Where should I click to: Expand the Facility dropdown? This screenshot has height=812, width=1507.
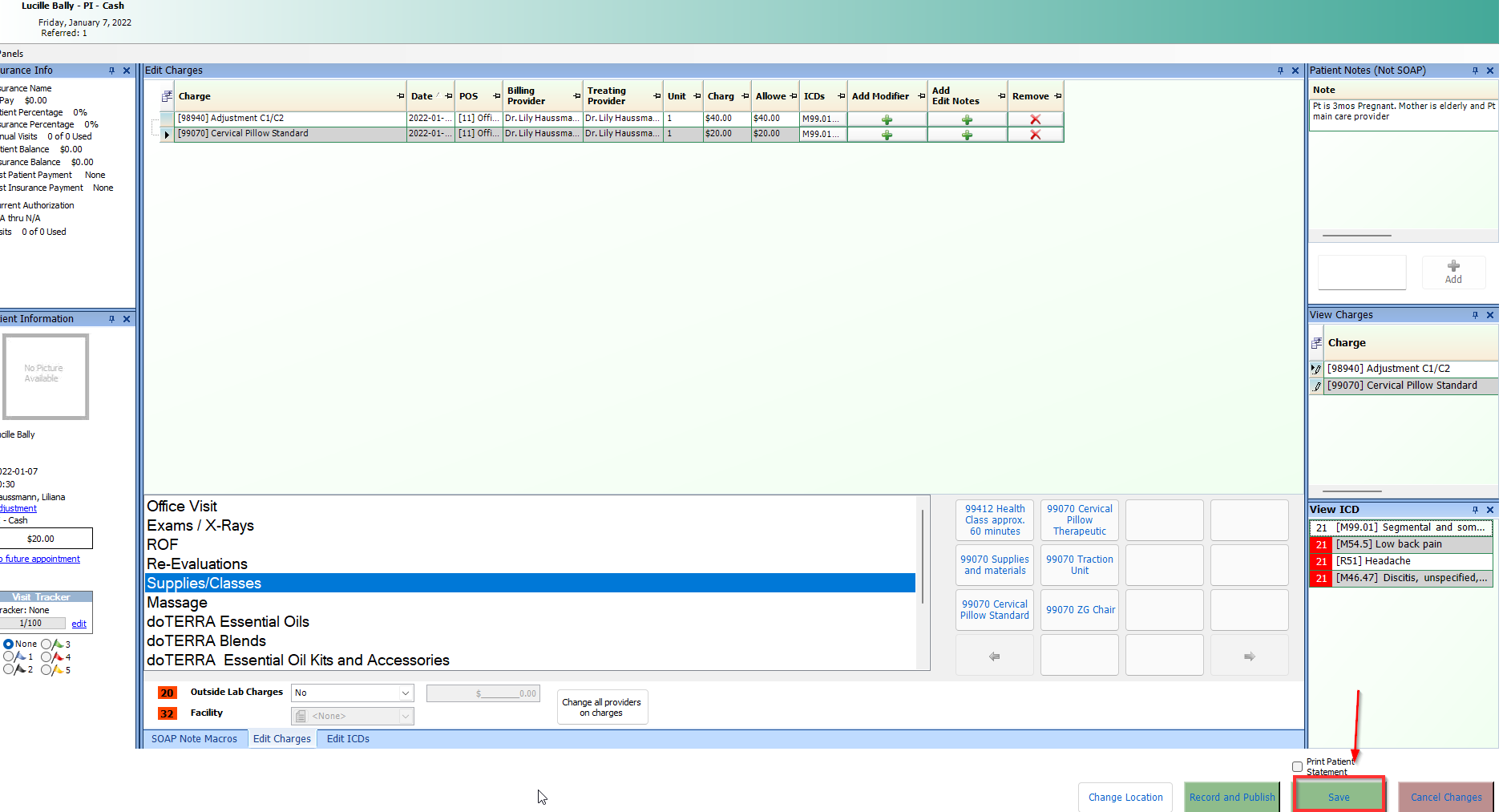(x=406, y=716)
